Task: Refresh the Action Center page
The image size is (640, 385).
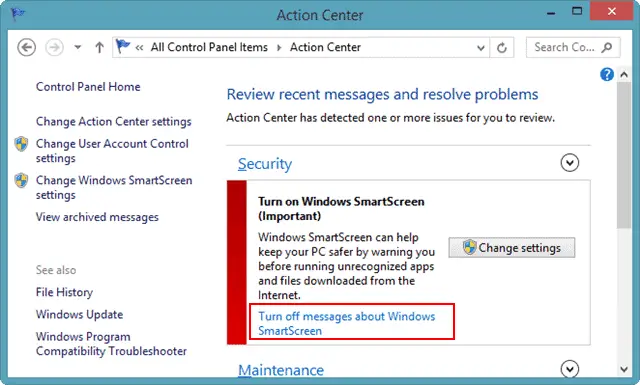Action: 502,48
